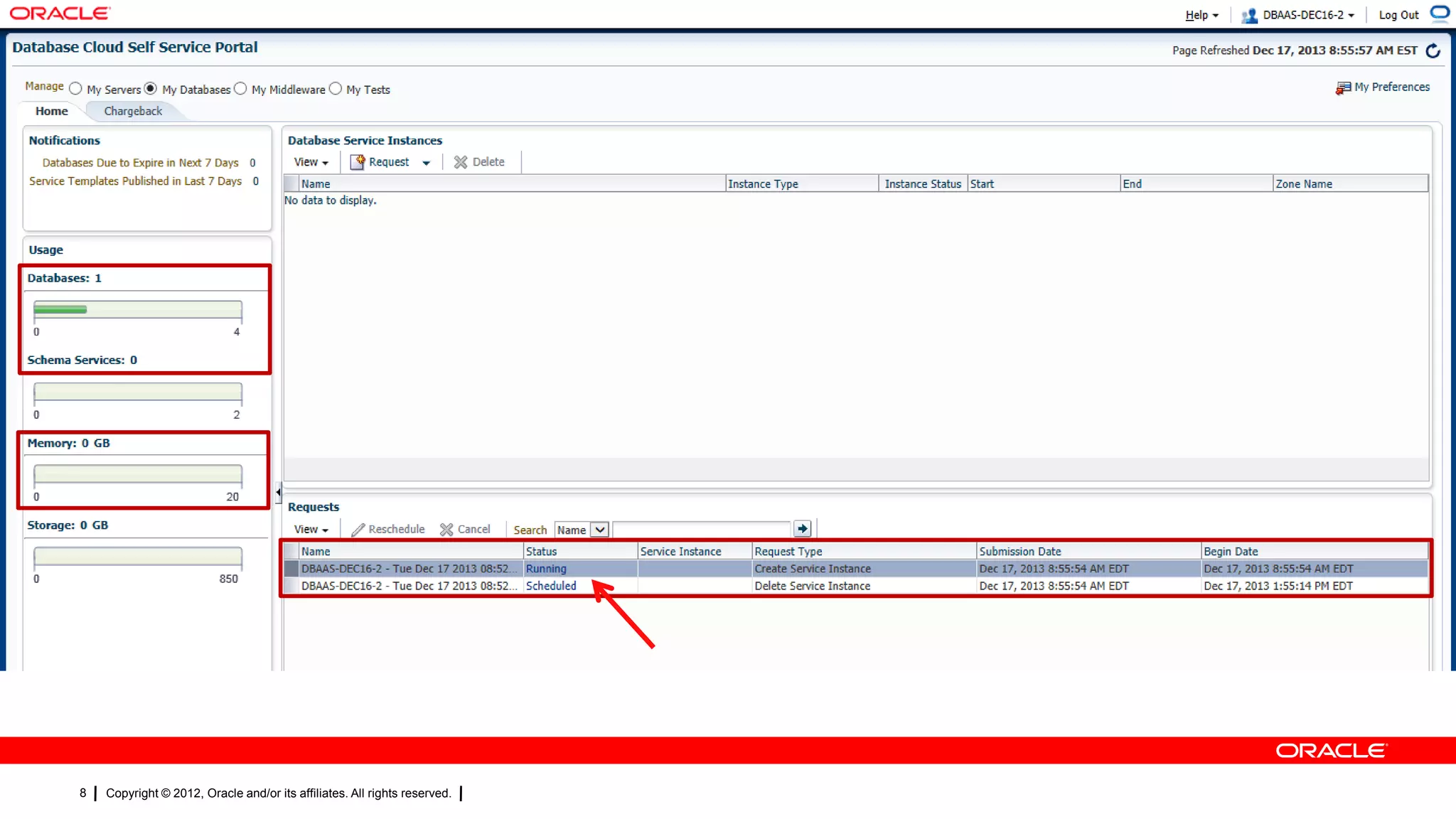This screenshot has height=819, width=1456.
Task: Sort requests by Status column header
Action: coord(580,552)
